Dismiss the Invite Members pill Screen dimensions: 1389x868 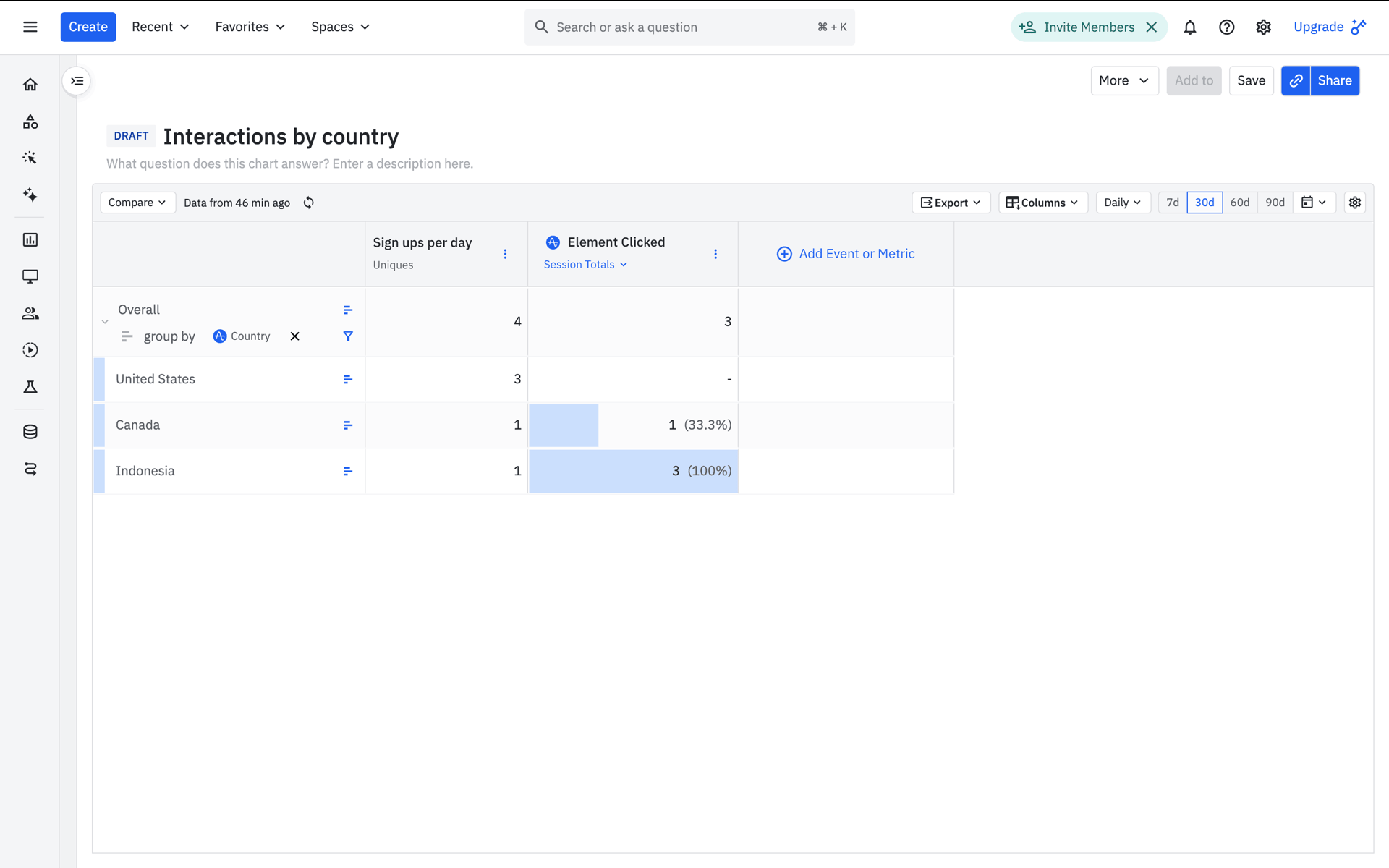[x=1152, y=27]
